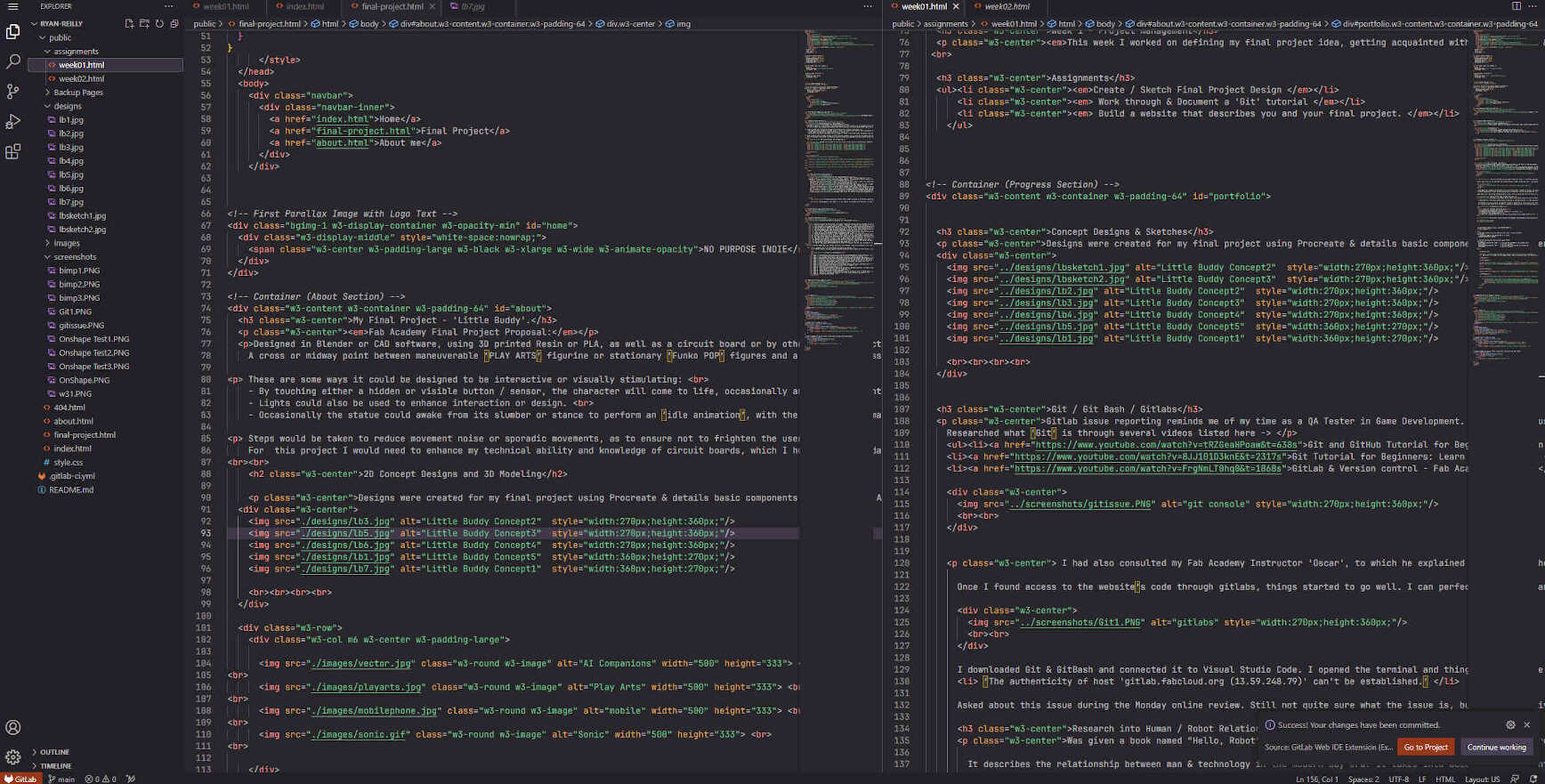1545x784 pixels.
Task: Click the New Folder icon in Explorer
Action: [x=144, y=24]
